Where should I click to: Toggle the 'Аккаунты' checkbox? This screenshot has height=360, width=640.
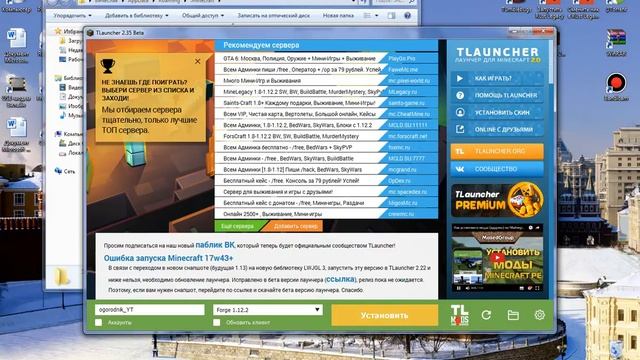point(98,322)
